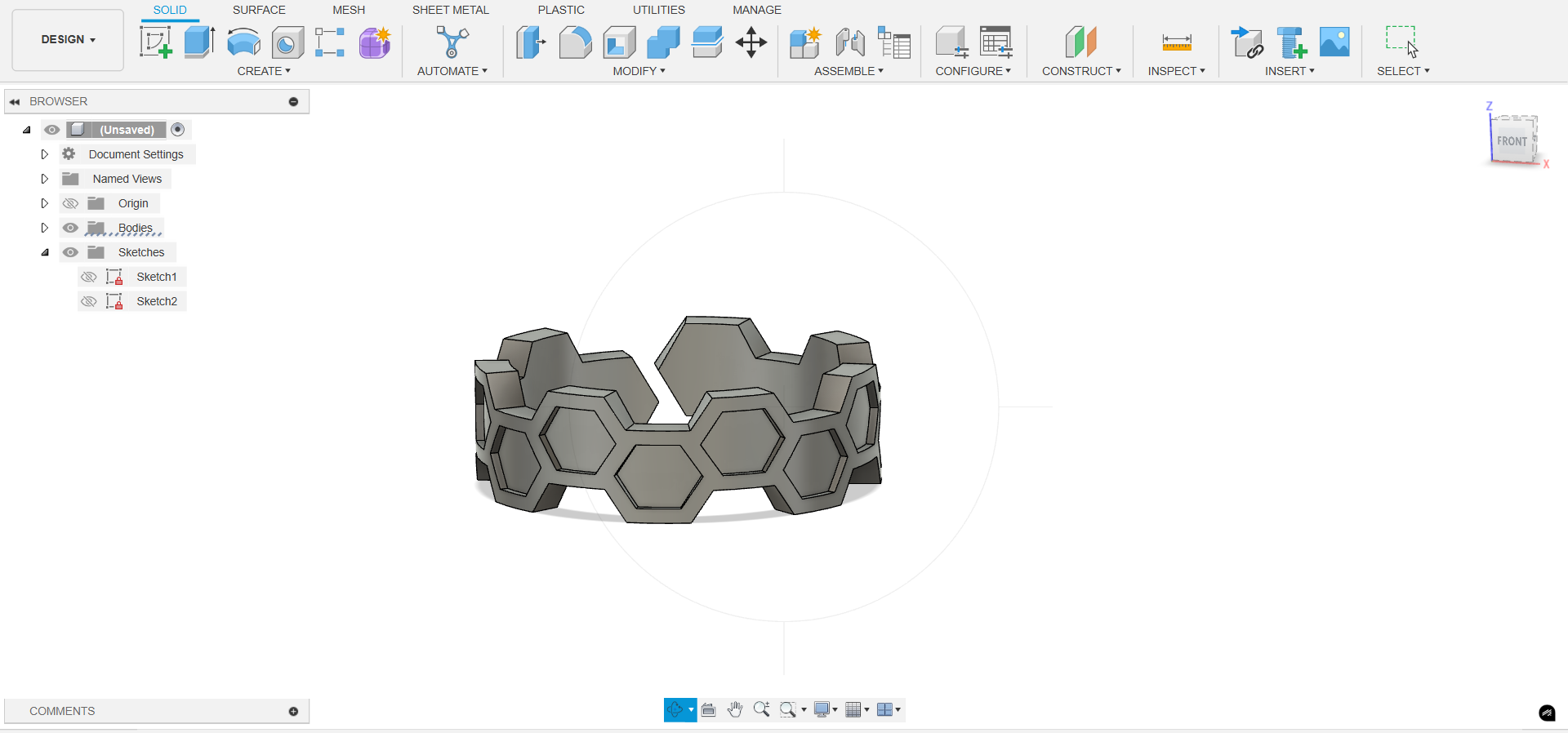Select the Extrude tool

point(199,42)
